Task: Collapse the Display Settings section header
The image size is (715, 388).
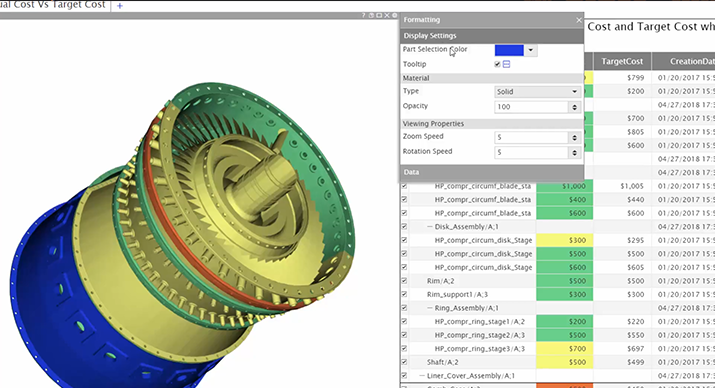Action: [492, 36]
